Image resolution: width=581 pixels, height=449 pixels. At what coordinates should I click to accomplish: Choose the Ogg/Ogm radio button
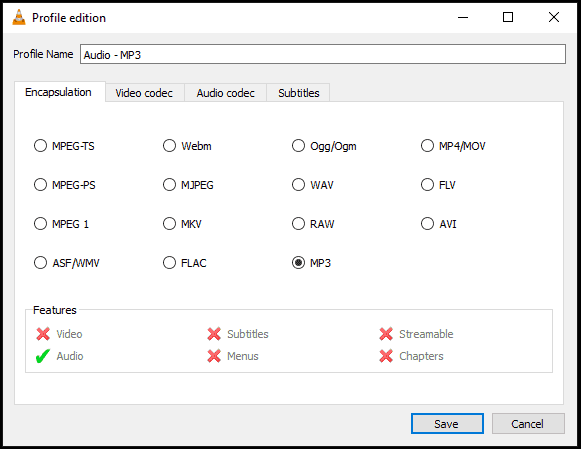click(x=298, y=146)
